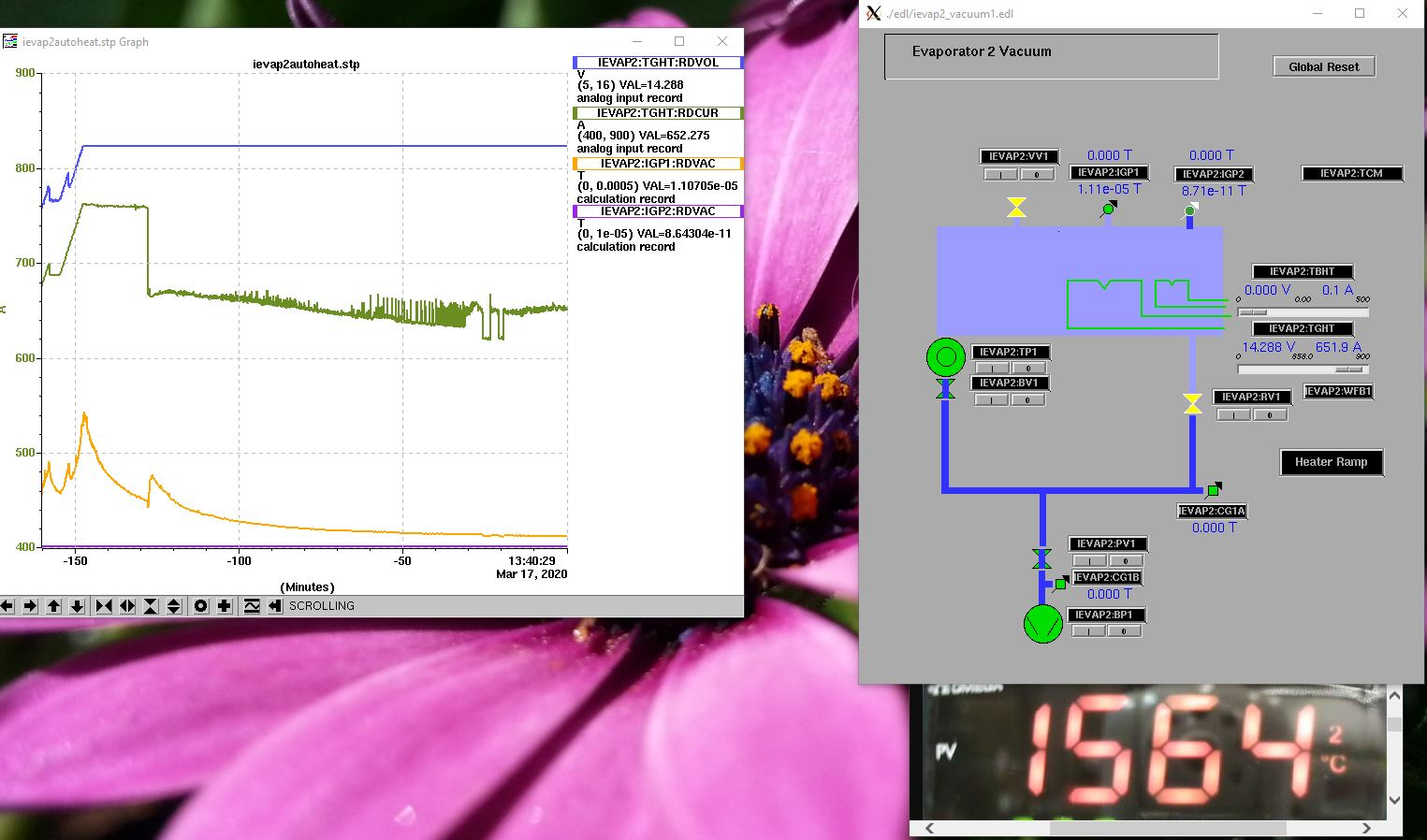This screenshot has width=1427, height=840.
Task: Open the IEVAP2:TBHT heater display
Action: coord(1302,271)
